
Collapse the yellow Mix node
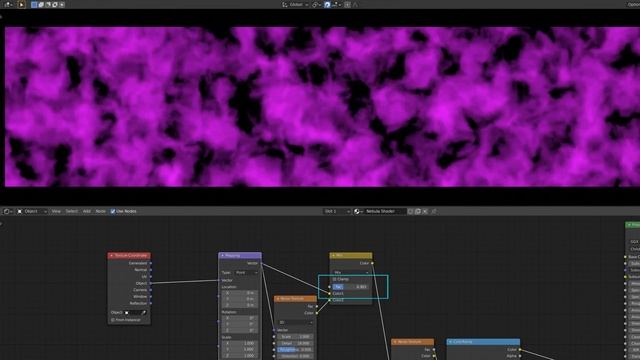333,256
